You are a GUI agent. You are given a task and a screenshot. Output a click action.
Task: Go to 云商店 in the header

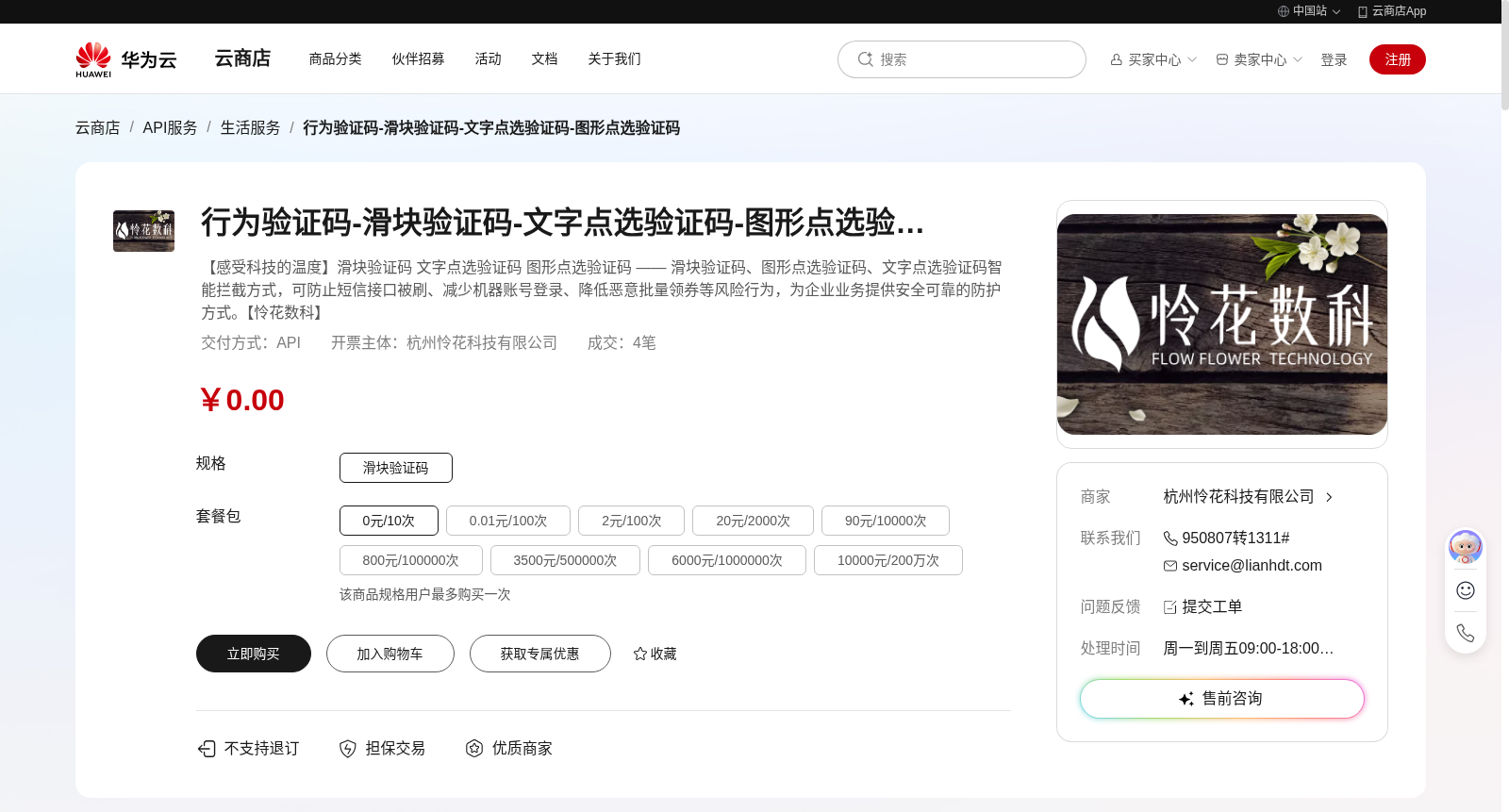point(242,58)
